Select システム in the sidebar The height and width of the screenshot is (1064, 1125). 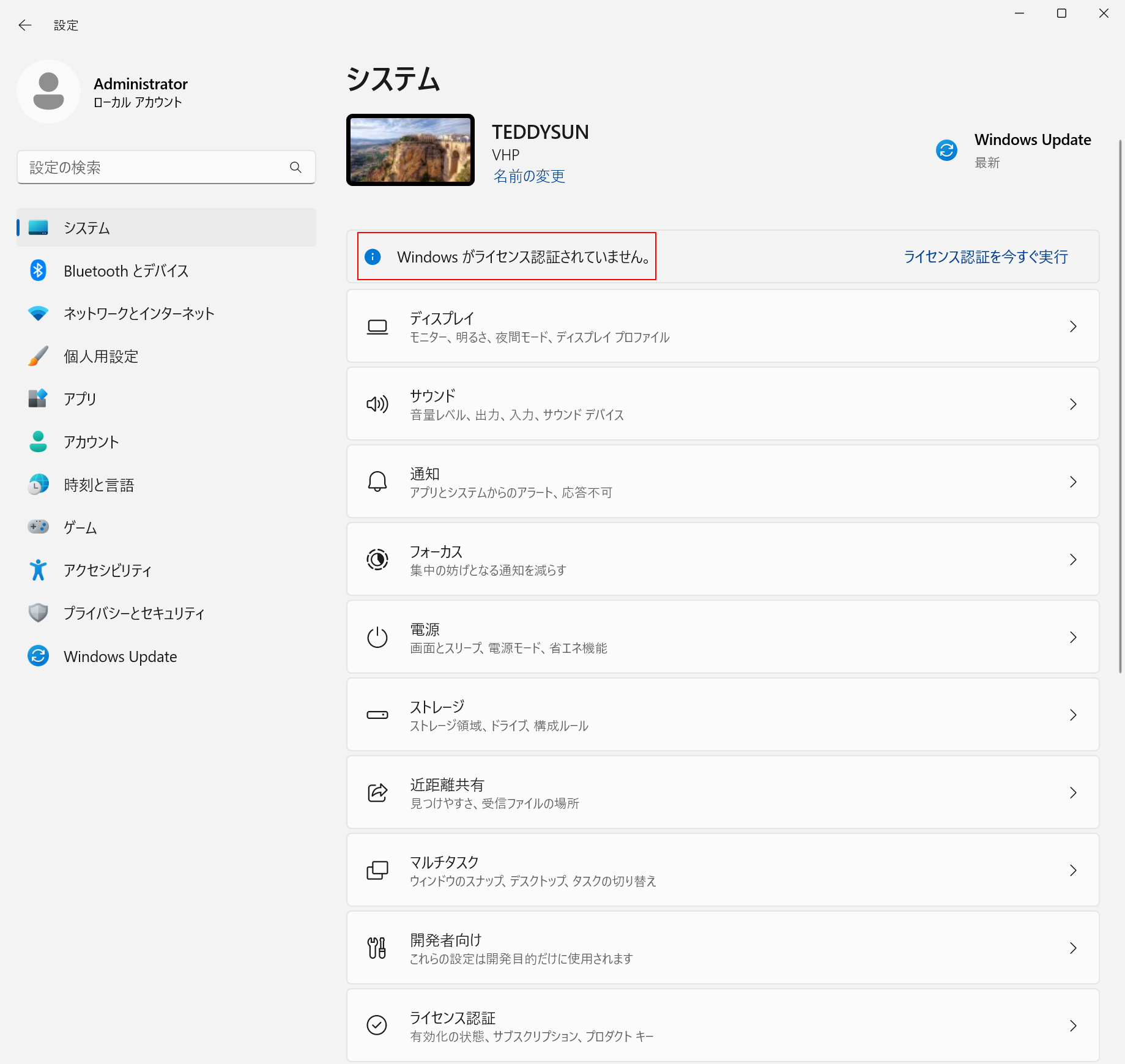tap(166, 228)
